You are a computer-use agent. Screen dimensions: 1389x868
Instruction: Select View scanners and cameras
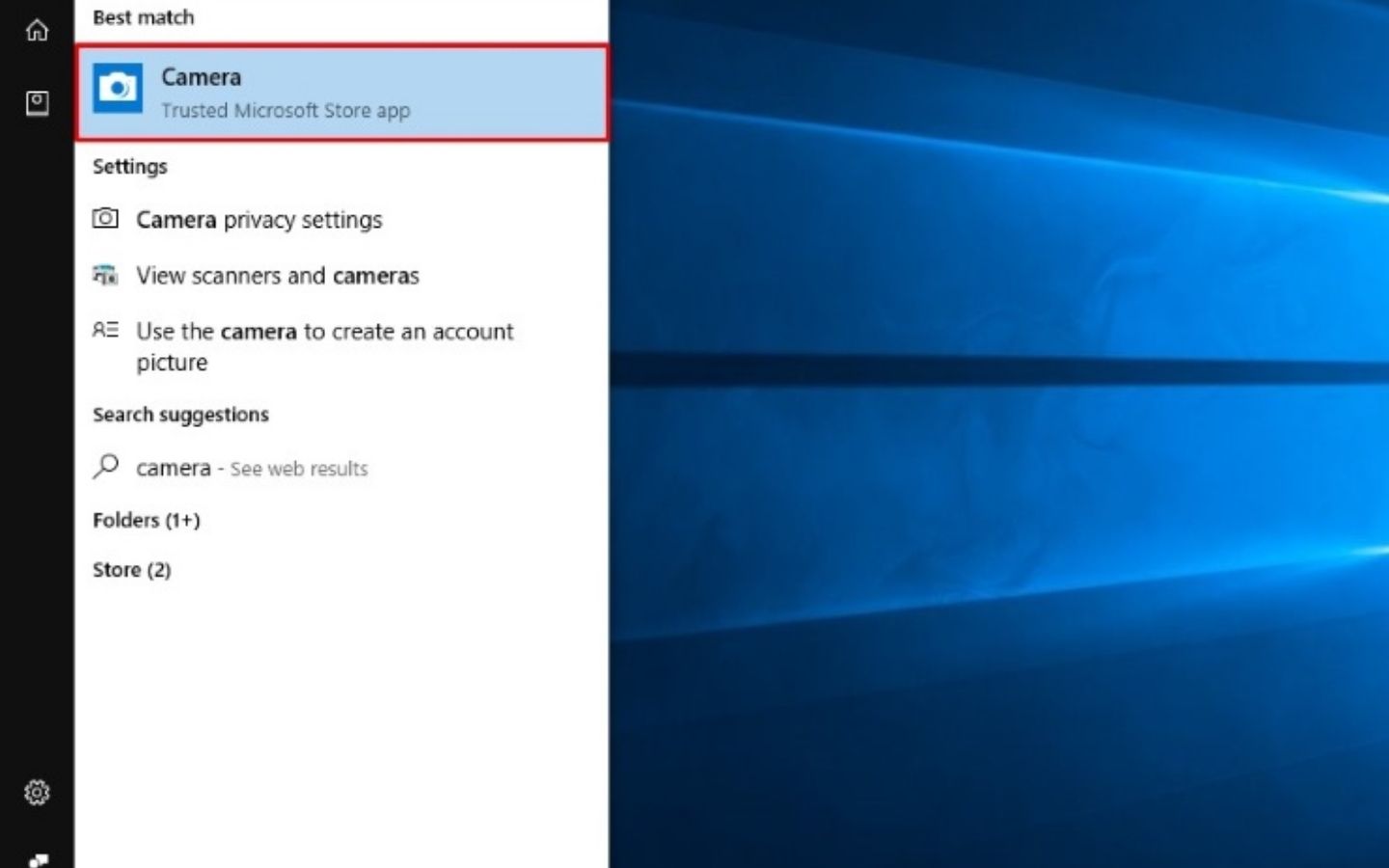coord(277,276)
